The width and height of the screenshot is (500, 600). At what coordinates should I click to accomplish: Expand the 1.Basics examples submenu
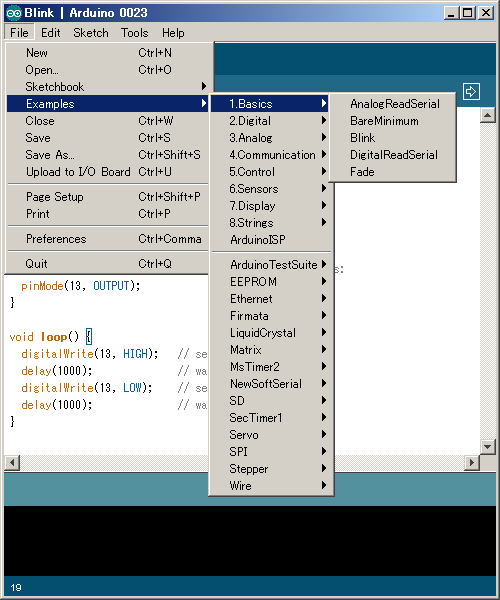pyautogui.click(x=270, y=104)
